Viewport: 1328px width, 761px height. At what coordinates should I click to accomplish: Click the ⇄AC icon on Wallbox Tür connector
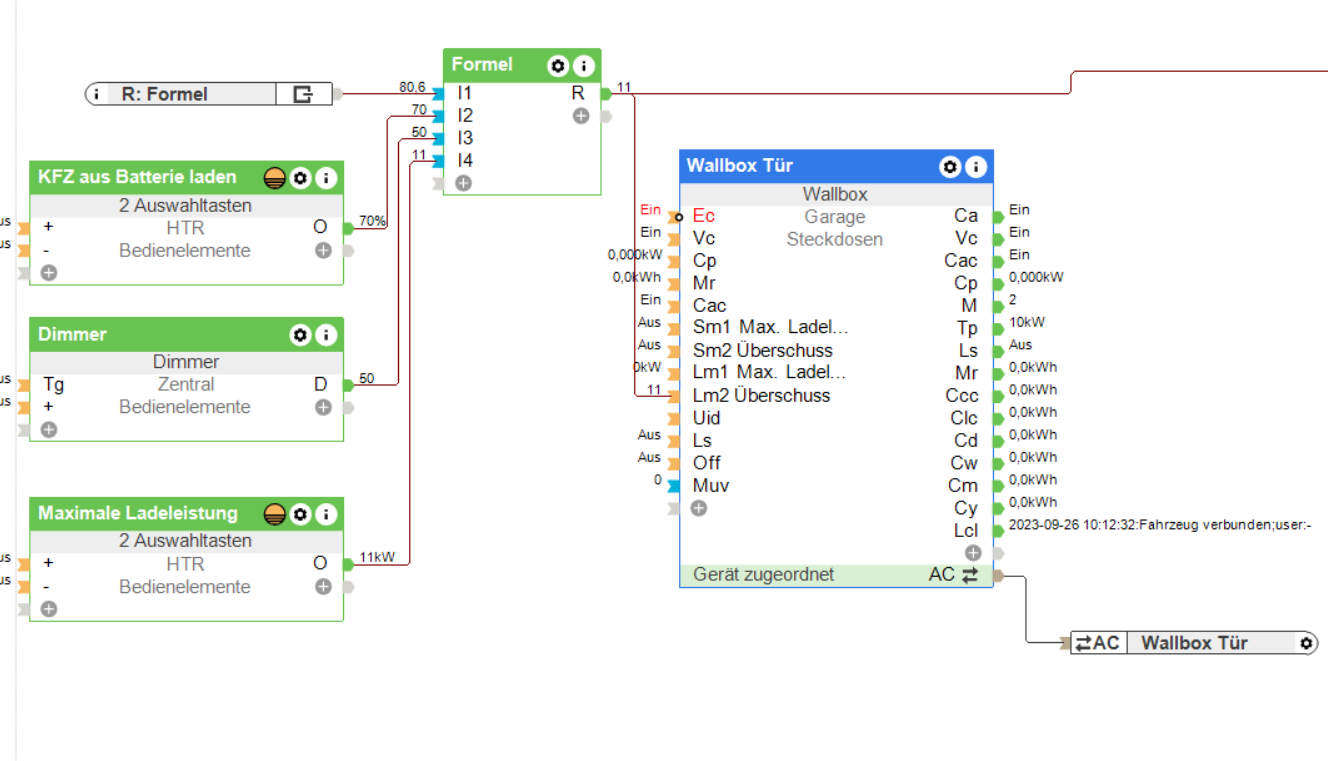point(1098,643)
